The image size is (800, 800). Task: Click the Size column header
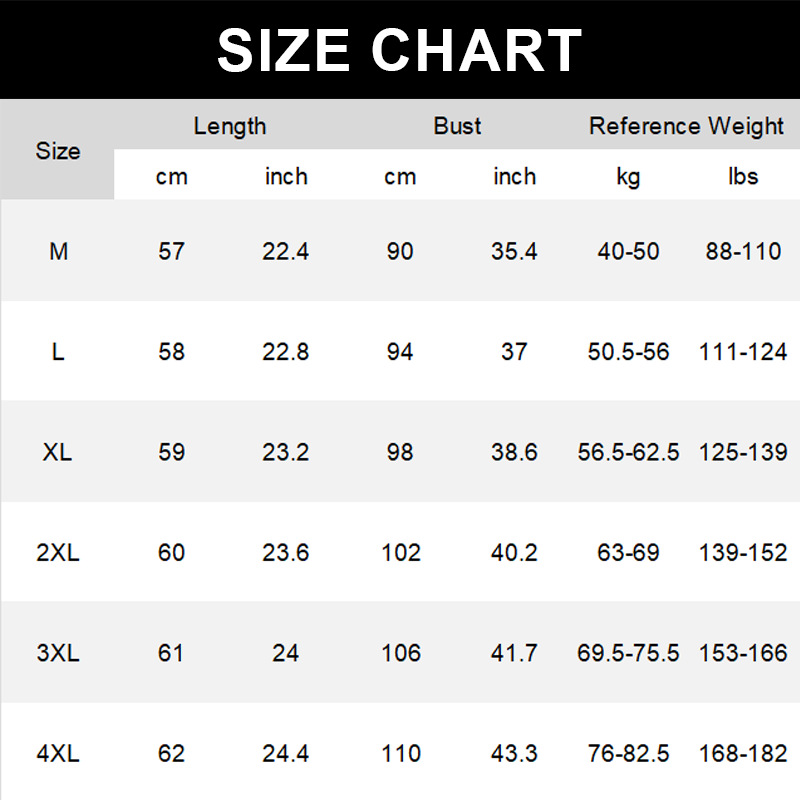click(58, 151)
